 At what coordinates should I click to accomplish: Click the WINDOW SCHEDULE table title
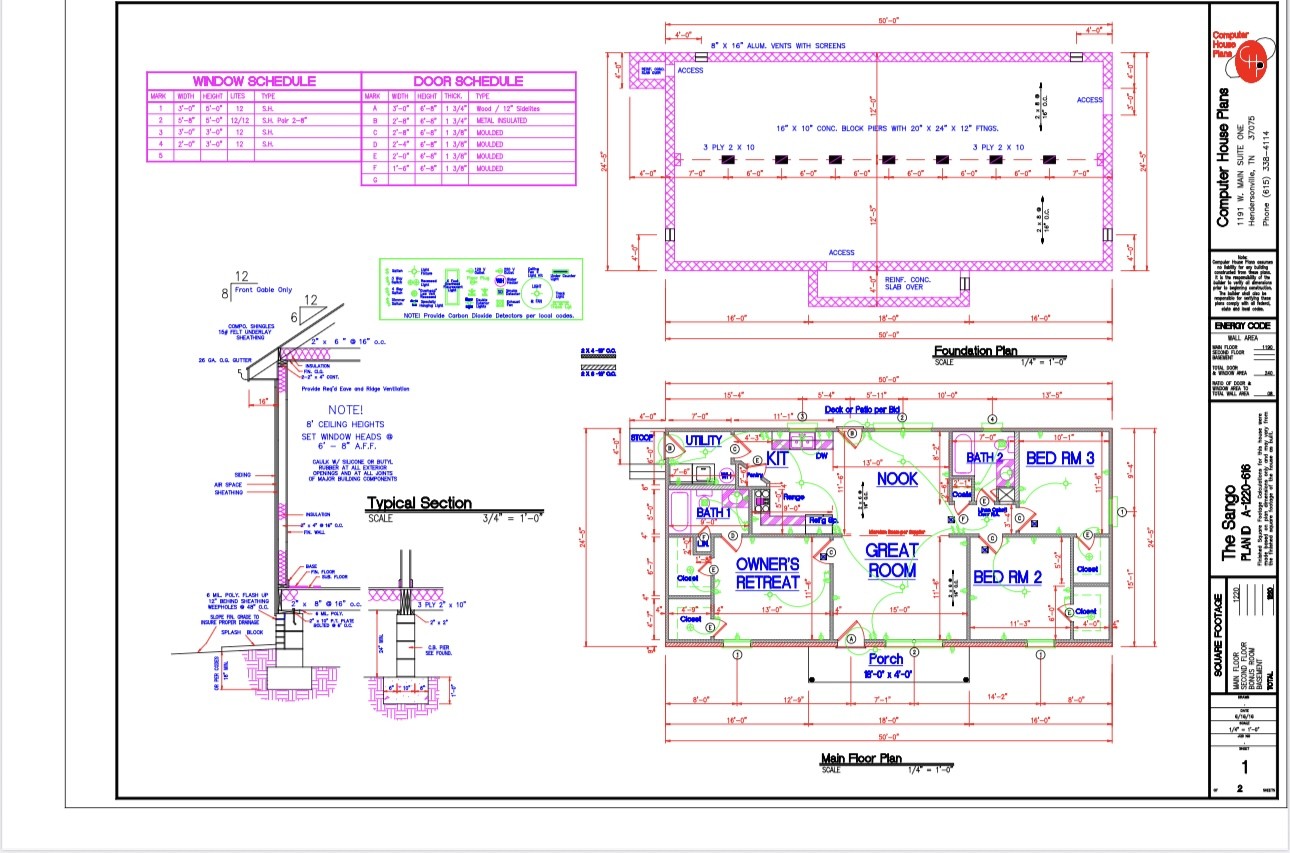(254, 81)
